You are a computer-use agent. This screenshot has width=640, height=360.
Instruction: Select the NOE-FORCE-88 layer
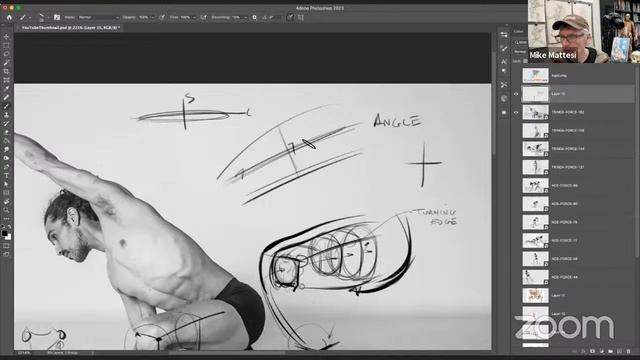pyautogui.click(x=573, y=186)
